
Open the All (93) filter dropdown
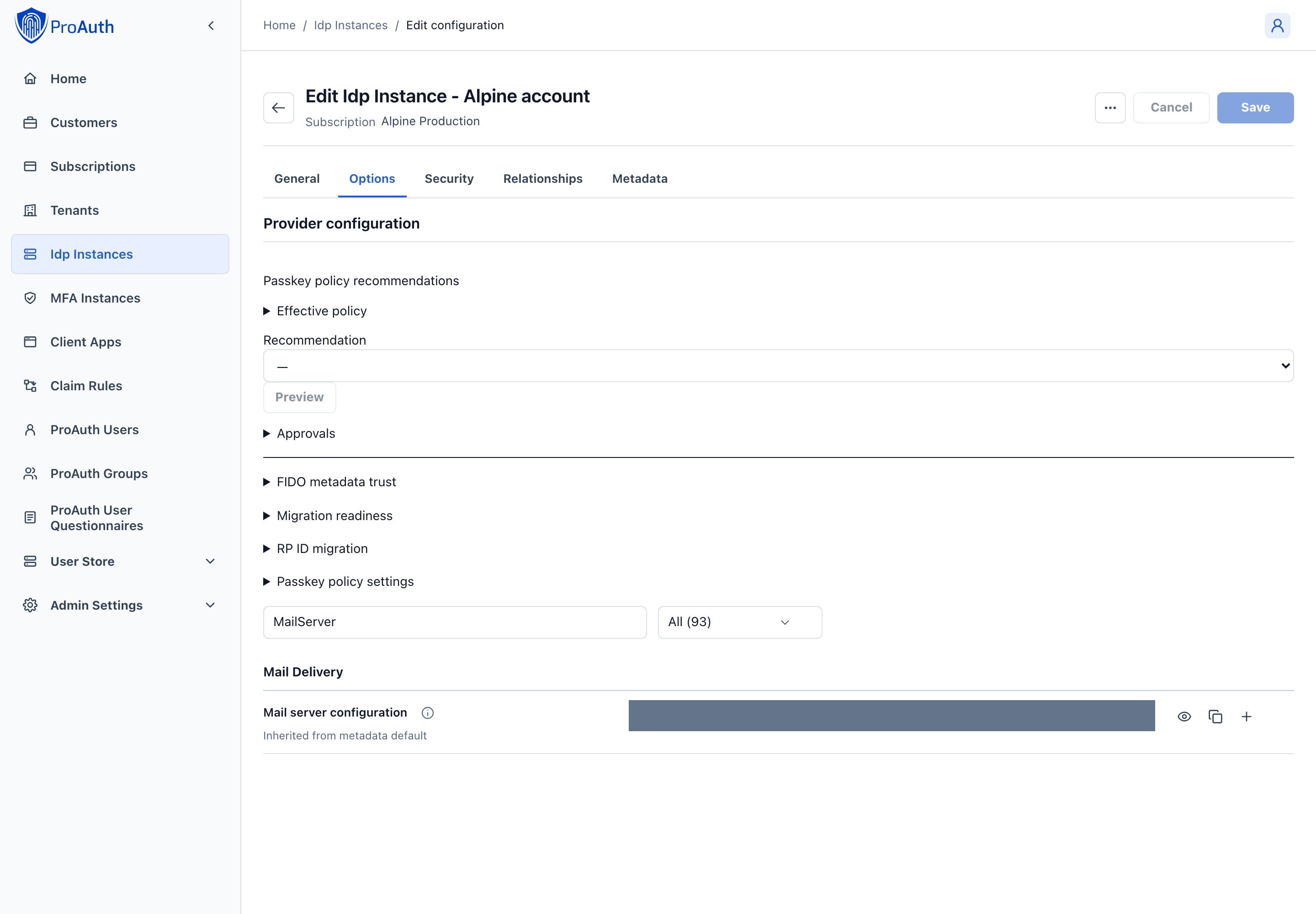740,622
